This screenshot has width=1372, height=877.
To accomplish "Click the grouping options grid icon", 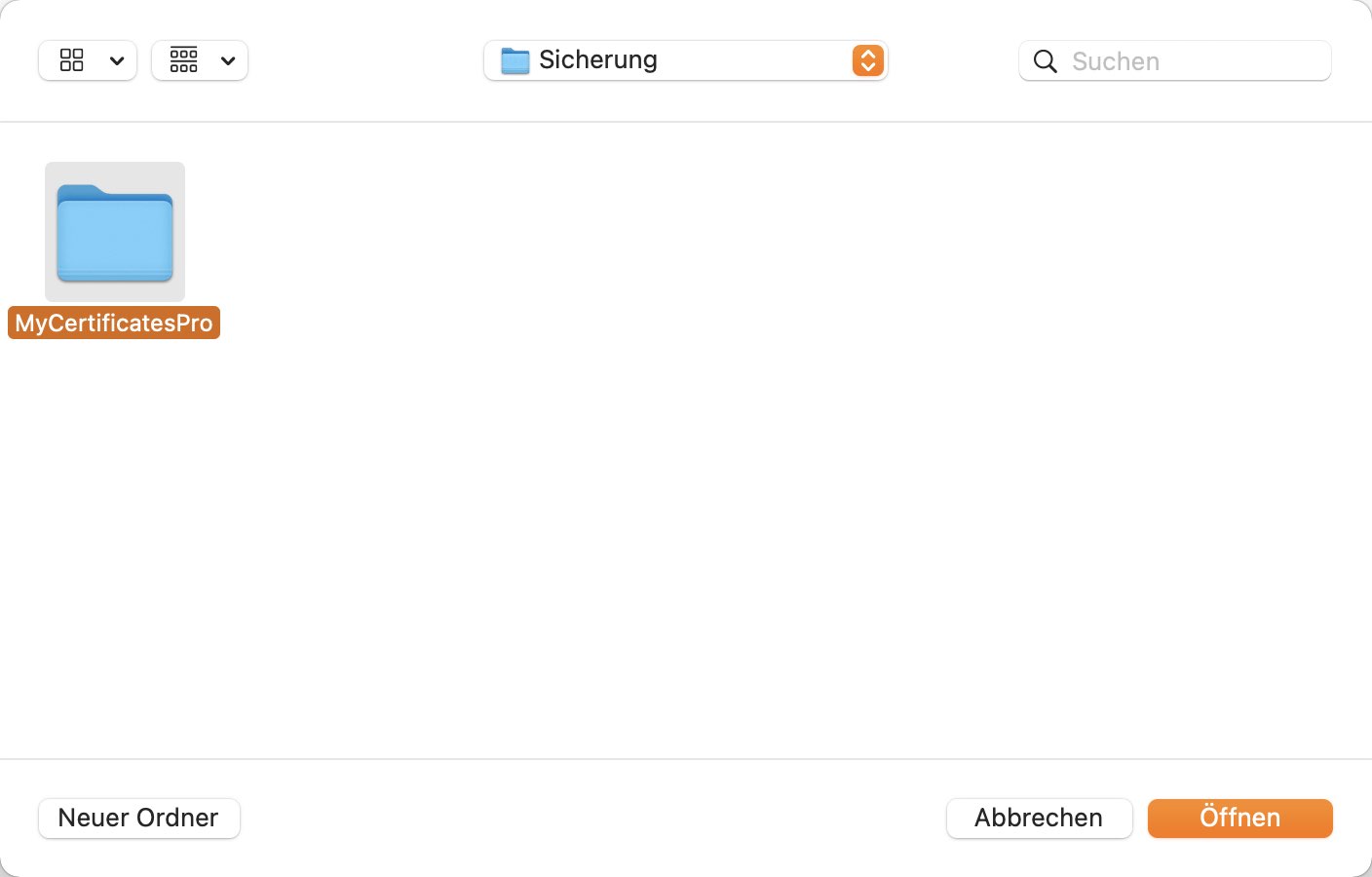I will [x=184, y=60].
